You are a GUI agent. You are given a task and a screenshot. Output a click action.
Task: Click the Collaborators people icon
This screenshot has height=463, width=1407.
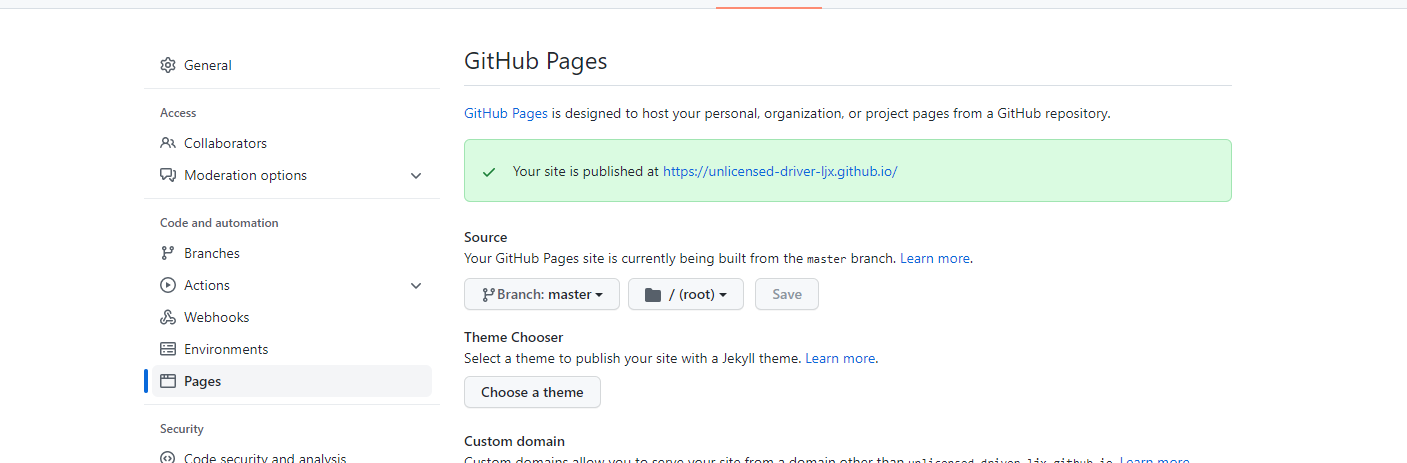pyautogui.click(x=168, y=143)
